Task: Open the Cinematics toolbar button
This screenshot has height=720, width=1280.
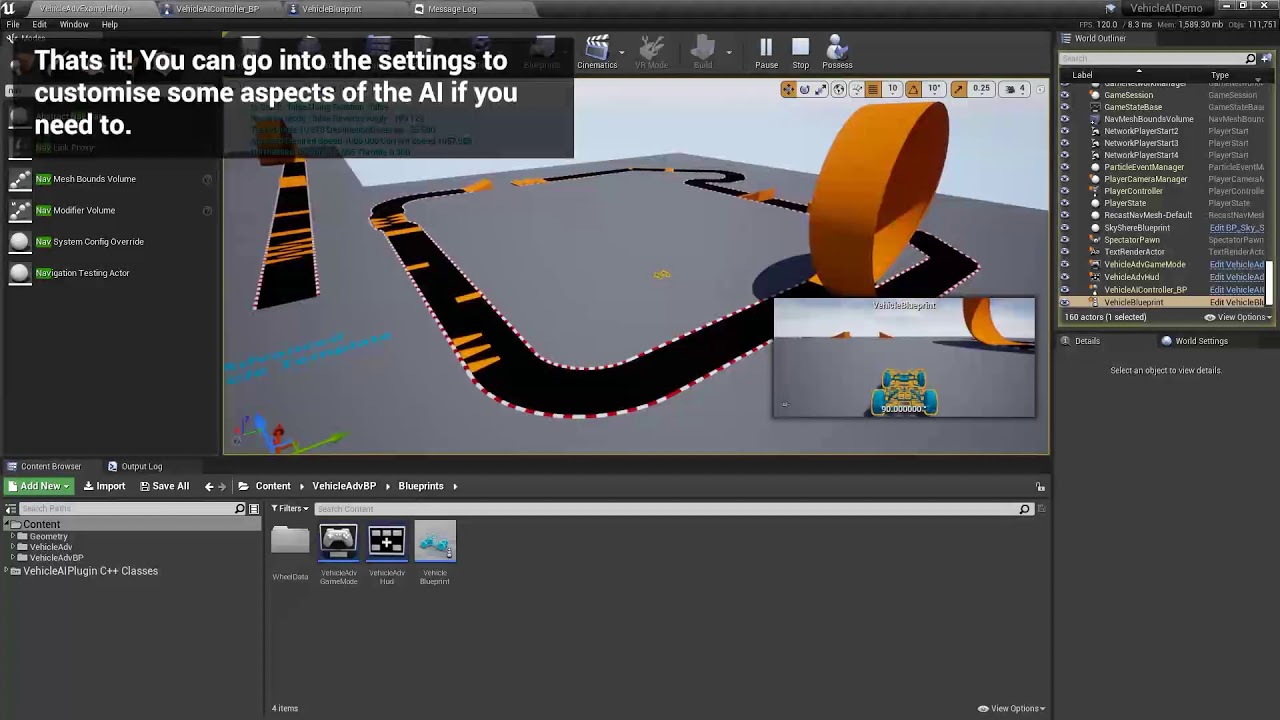Action: coord(597,53)
